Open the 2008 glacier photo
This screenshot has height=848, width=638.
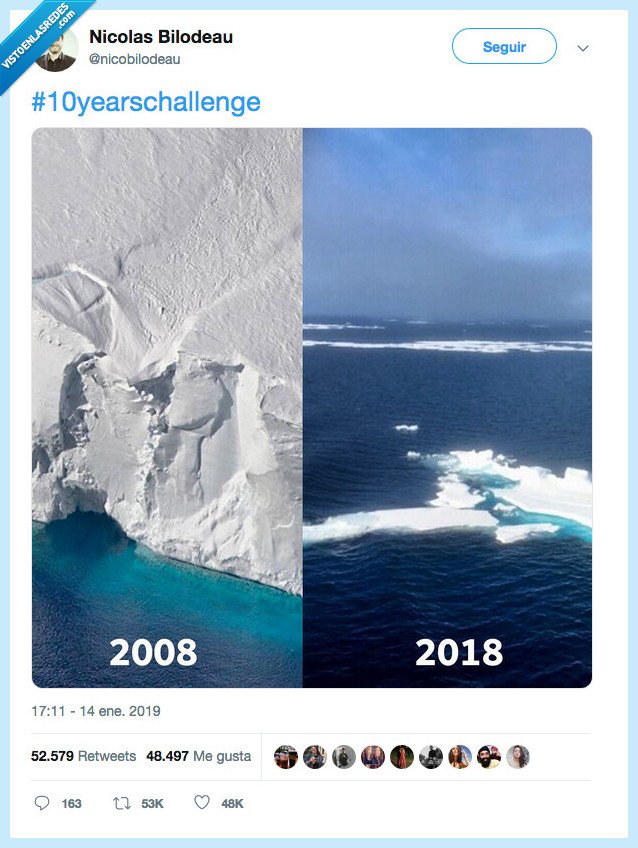coord(167,407)
